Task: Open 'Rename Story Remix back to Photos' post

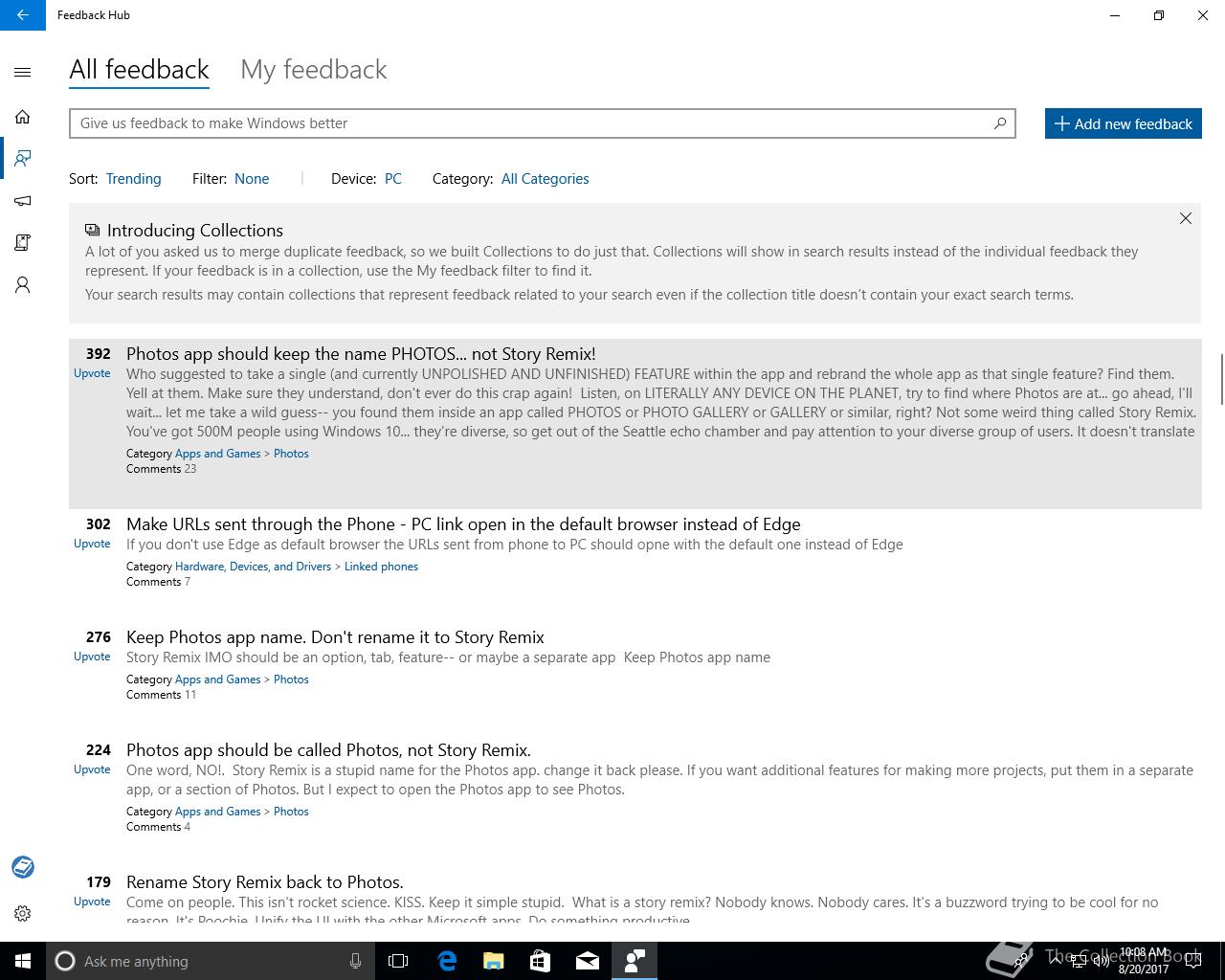Action: [265, 882]
